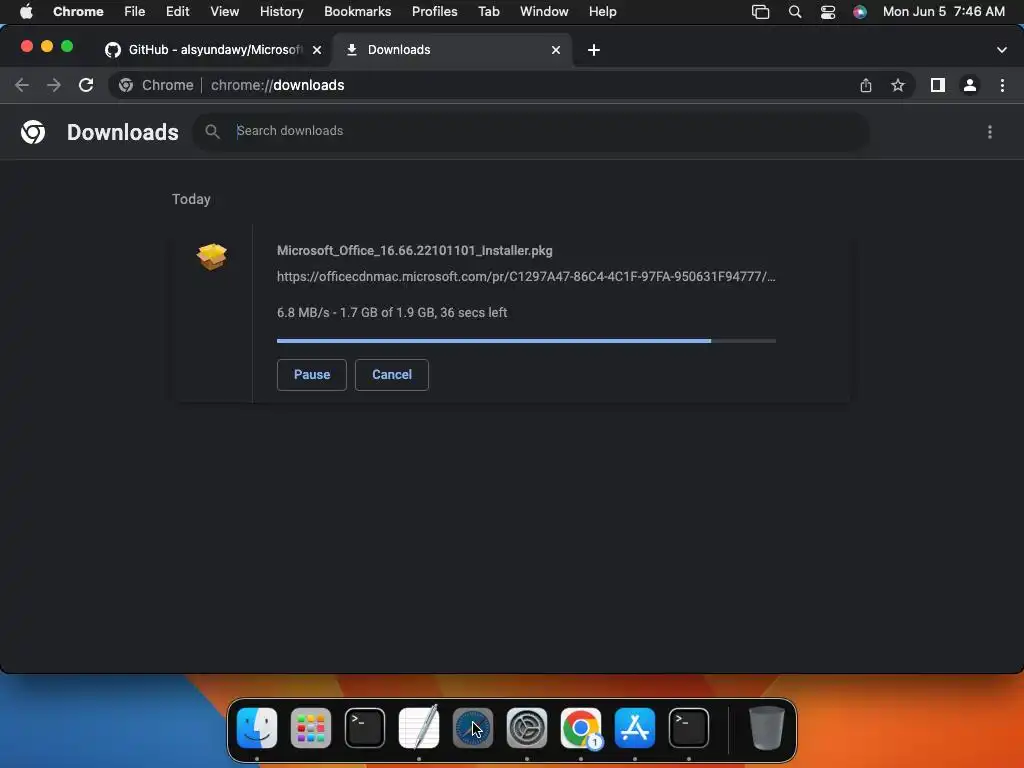Screen dimensions: 1024x768
Task: Toggle the Chrome side panel icon
Action: point(938,85)
